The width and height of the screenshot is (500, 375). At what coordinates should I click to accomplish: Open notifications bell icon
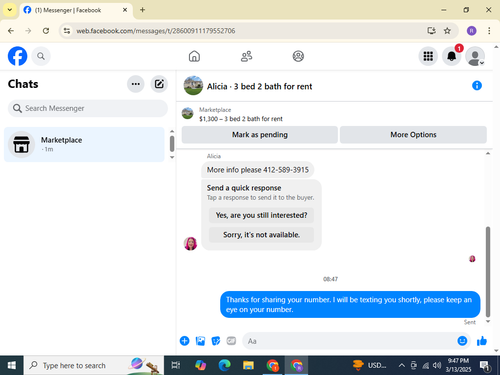coord(452,56)
